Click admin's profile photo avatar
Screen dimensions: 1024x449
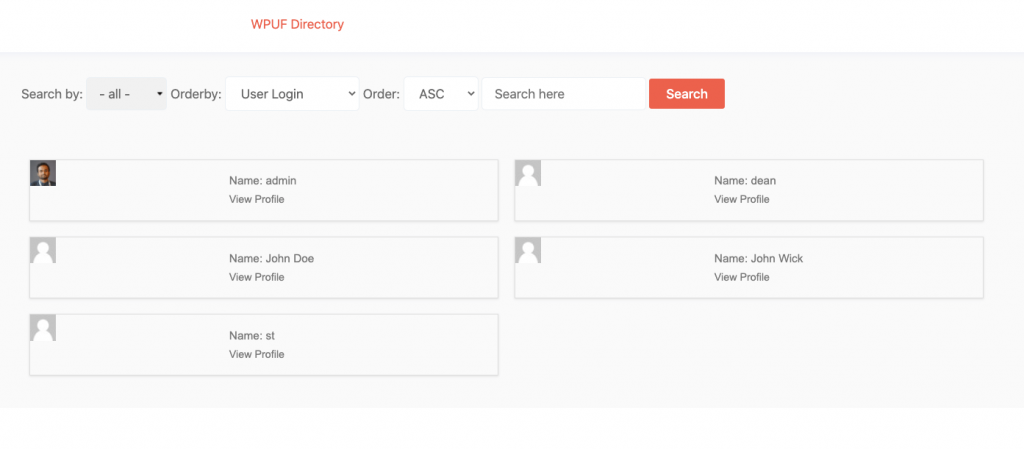point(43,173)
